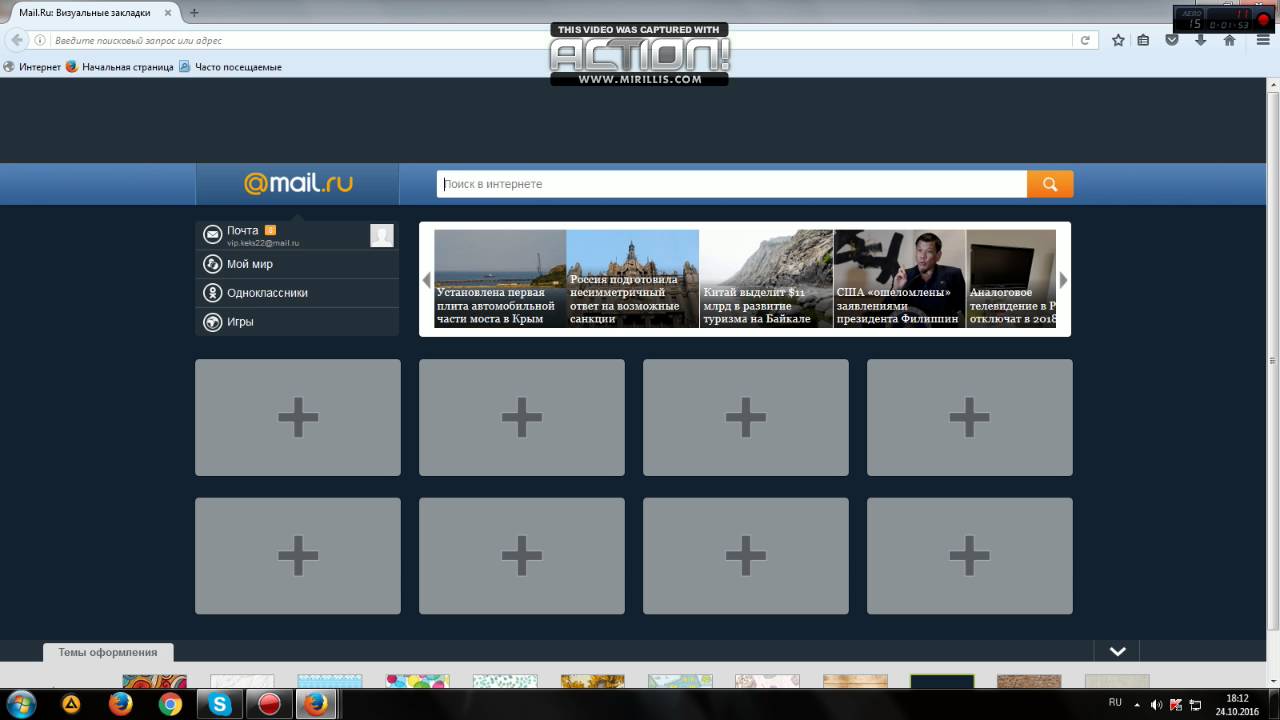Image resolution: width=1280 pixels, height=720 pixels.
Task: Close the Mail.Ru browser tab
Action: coord(168,13)
